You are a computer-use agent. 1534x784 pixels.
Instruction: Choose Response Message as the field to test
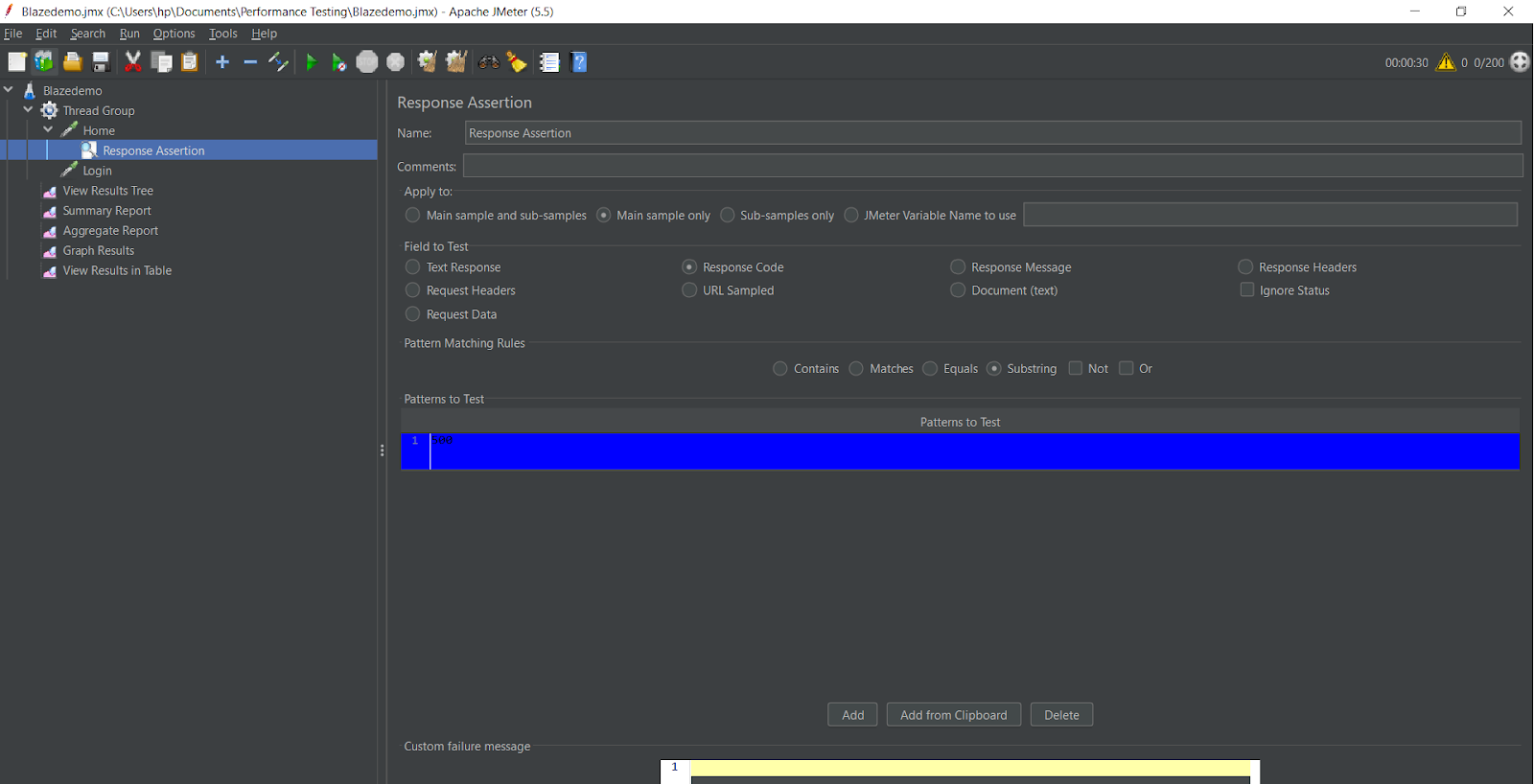point(958,267)
